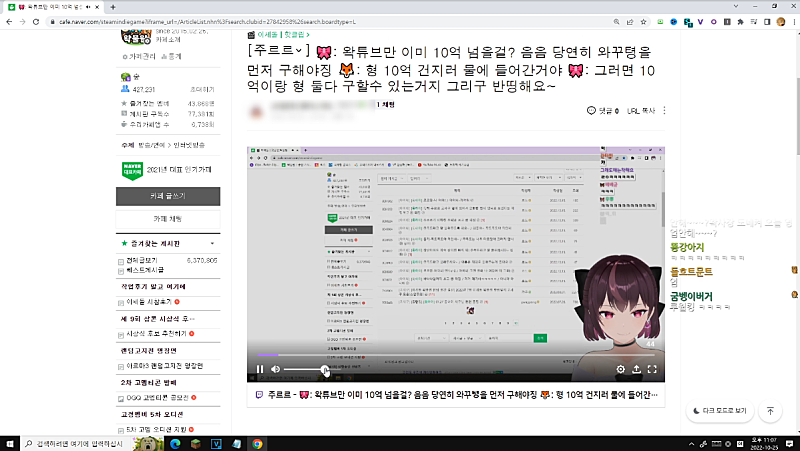Enter fullscreen video mode
Image resolution: width=800 pixels, height=451 pixels.
pyautogui.click(x=652, y=369)
